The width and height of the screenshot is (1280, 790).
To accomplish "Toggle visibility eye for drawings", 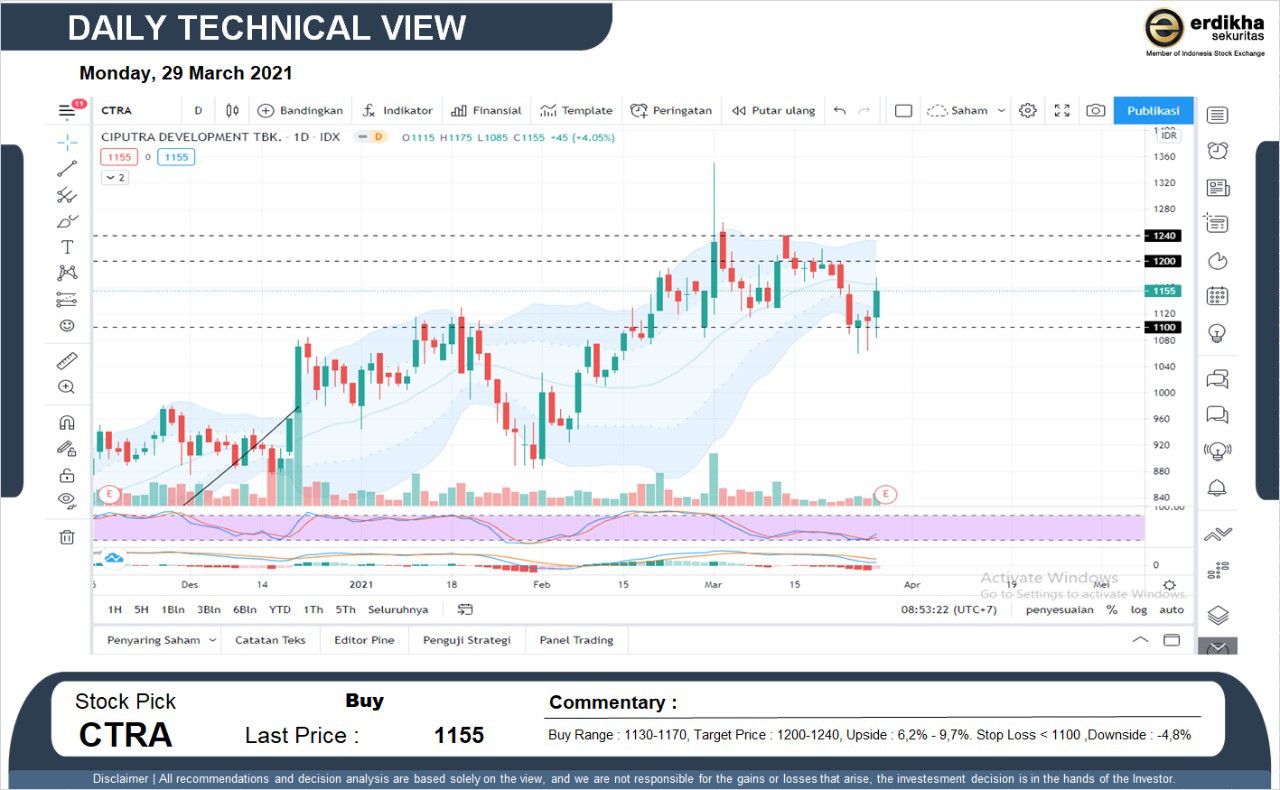I will point(67,500).
